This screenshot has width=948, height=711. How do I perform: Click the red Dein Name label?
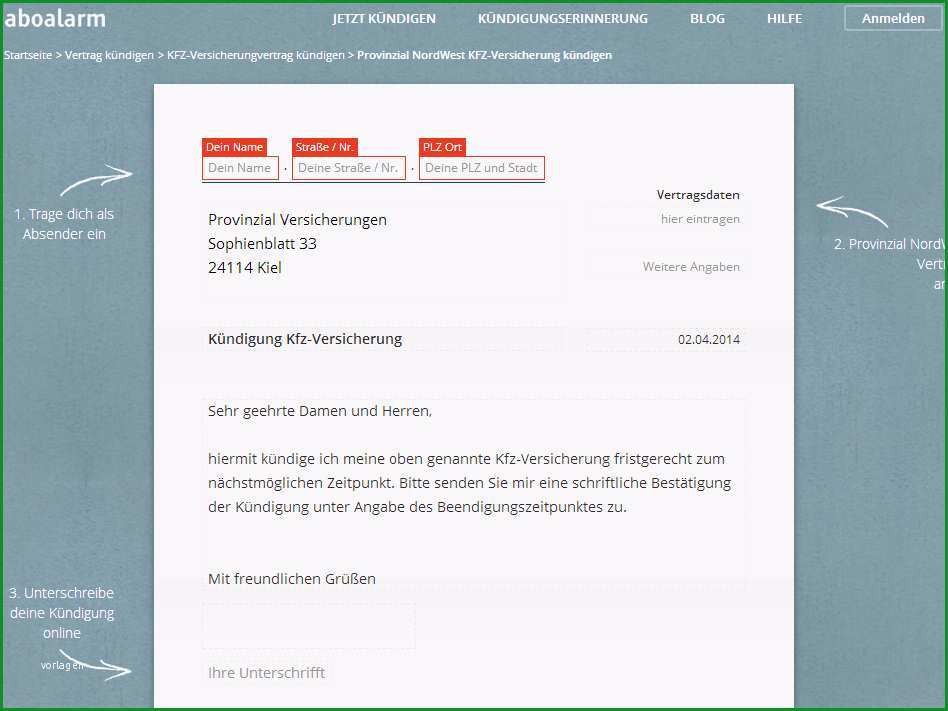[234, 147]
